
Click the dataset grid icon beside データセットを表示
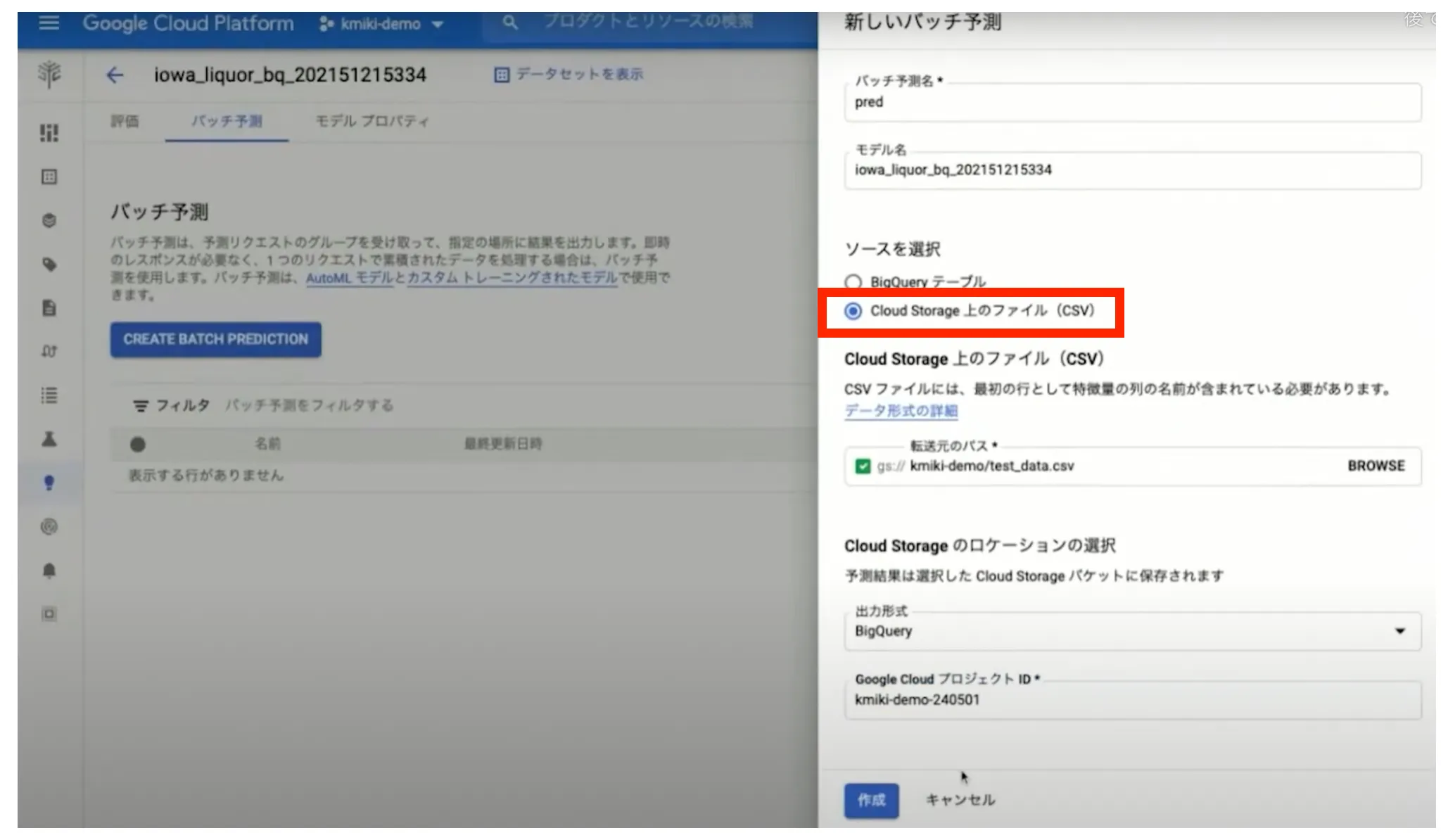coord(502,75)
